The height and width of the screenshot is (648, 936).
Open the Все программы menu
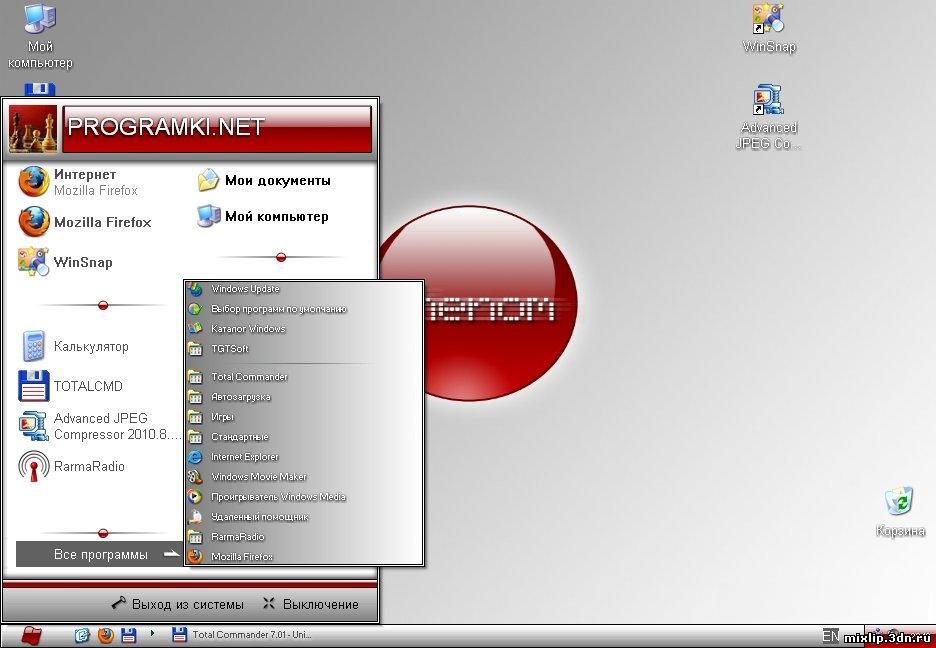[x=100, y=554]
